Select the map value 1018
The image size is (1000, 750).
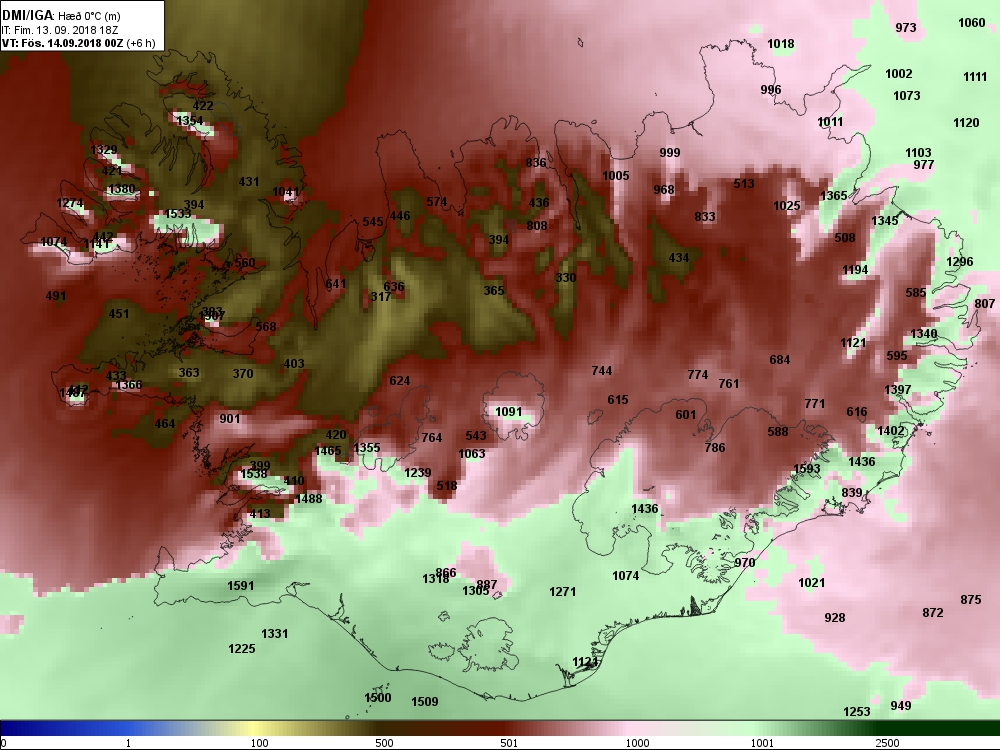(x=781, y=44)
